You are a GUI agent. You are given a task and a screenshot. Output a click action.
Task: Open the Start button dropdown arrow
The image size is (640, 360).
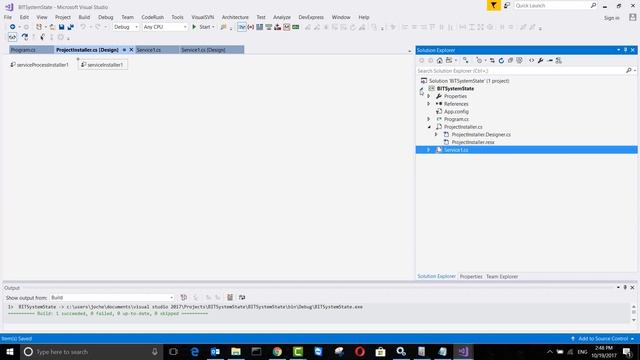(x=213, y=27)
